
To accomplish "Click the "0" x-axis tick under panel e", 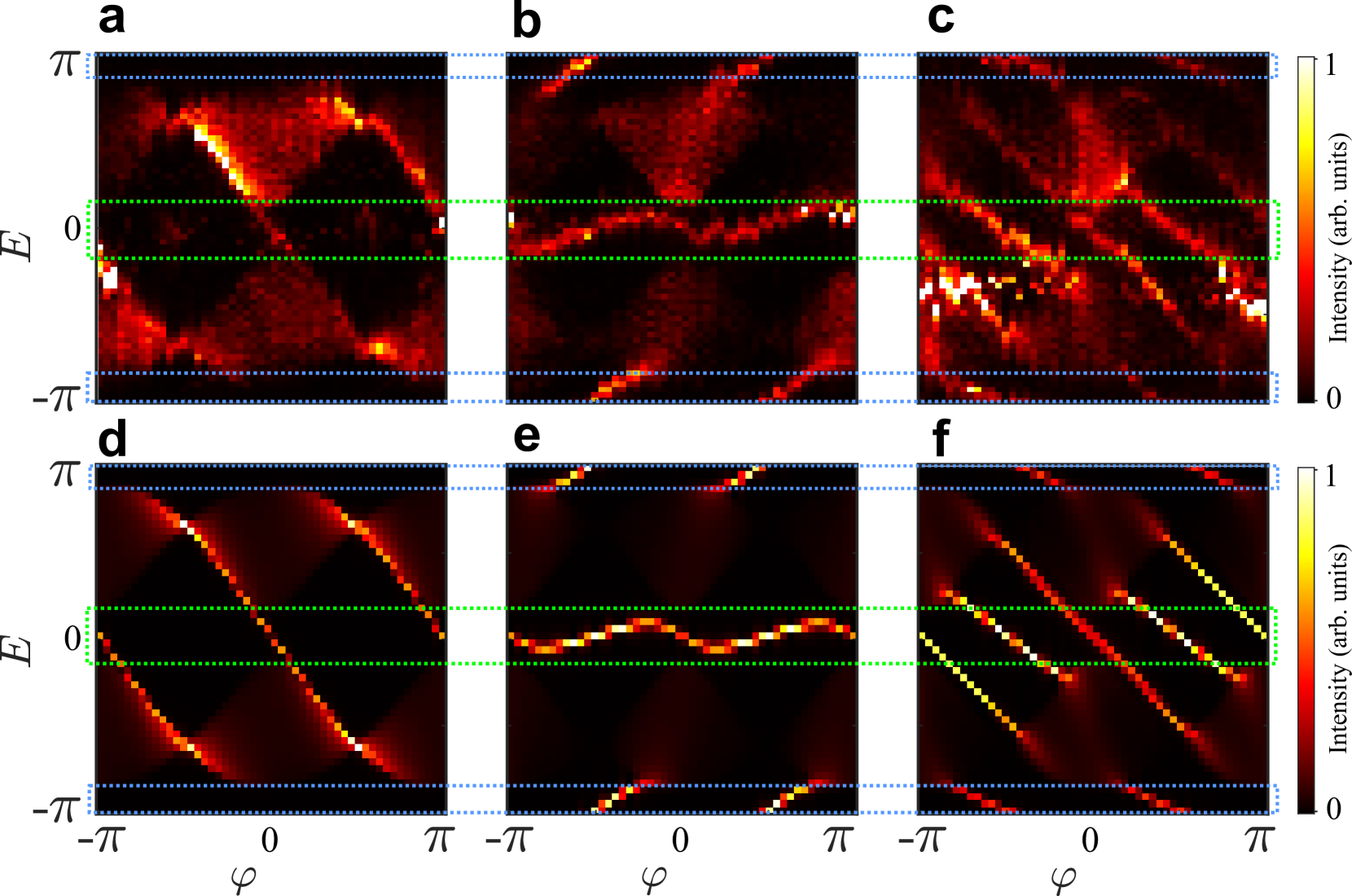I will point(680,839).
